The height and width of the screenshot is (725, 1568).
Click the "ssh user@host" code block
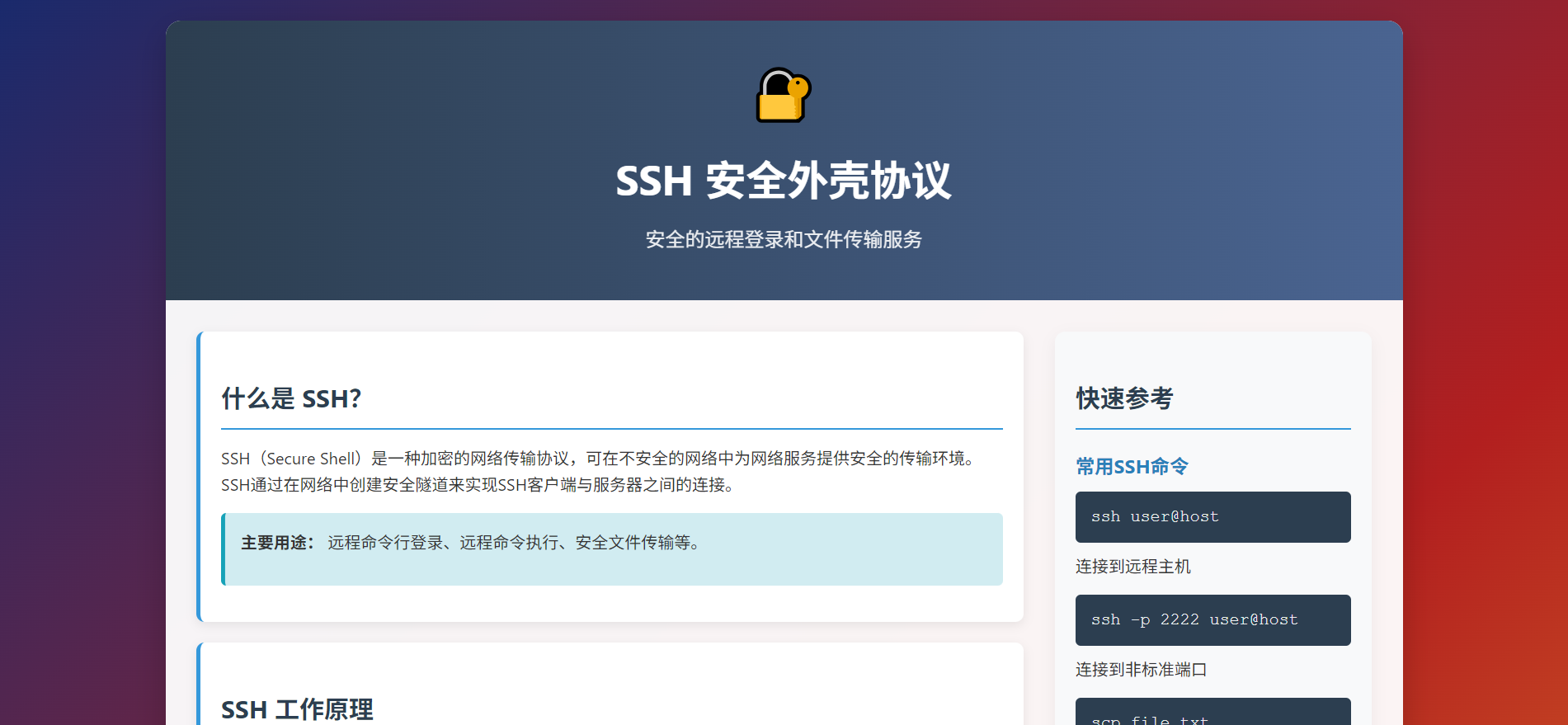pyautogui.click(x=1212, y=517)
